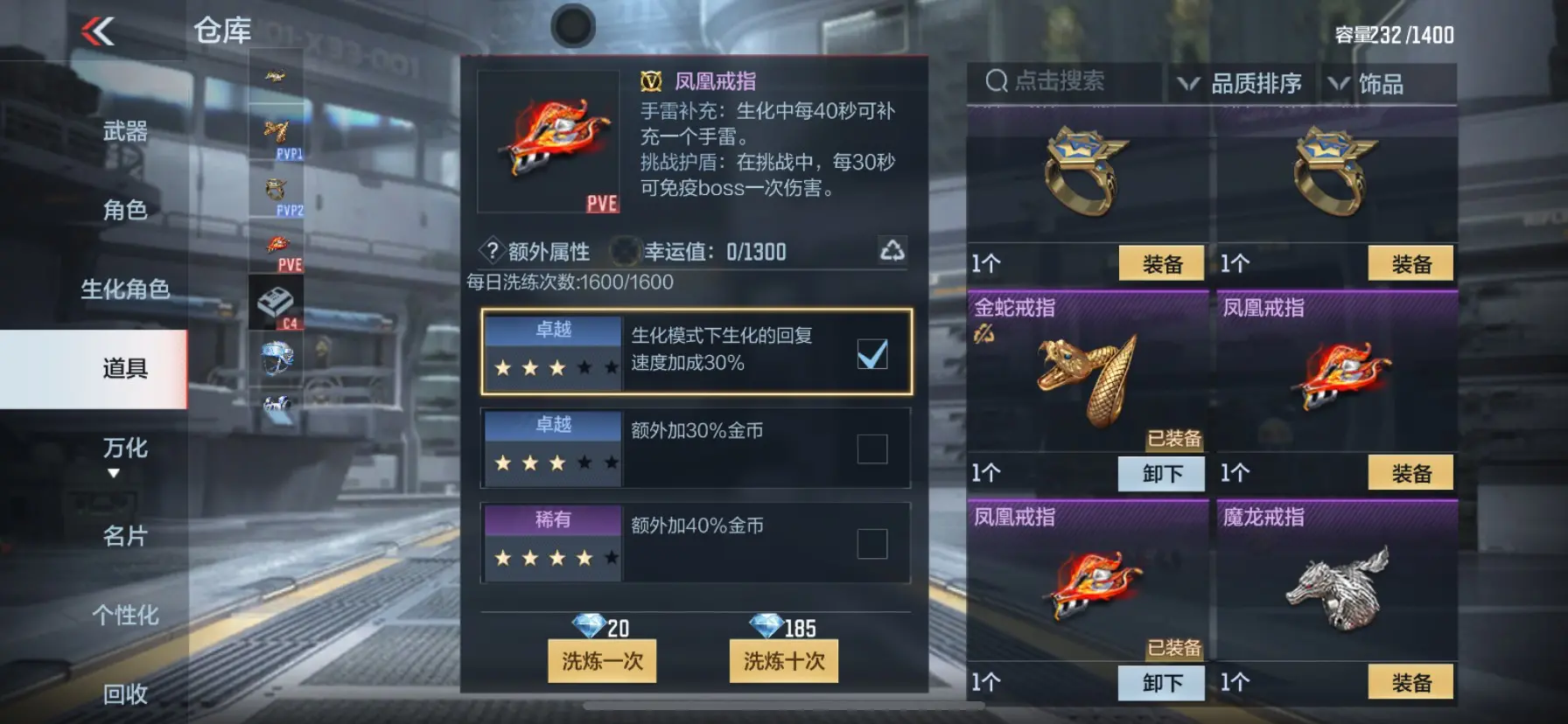This screenshot has height=724, width=1568.
Task: Click the 洗炼十次 button
Action: tap(784, 661)
